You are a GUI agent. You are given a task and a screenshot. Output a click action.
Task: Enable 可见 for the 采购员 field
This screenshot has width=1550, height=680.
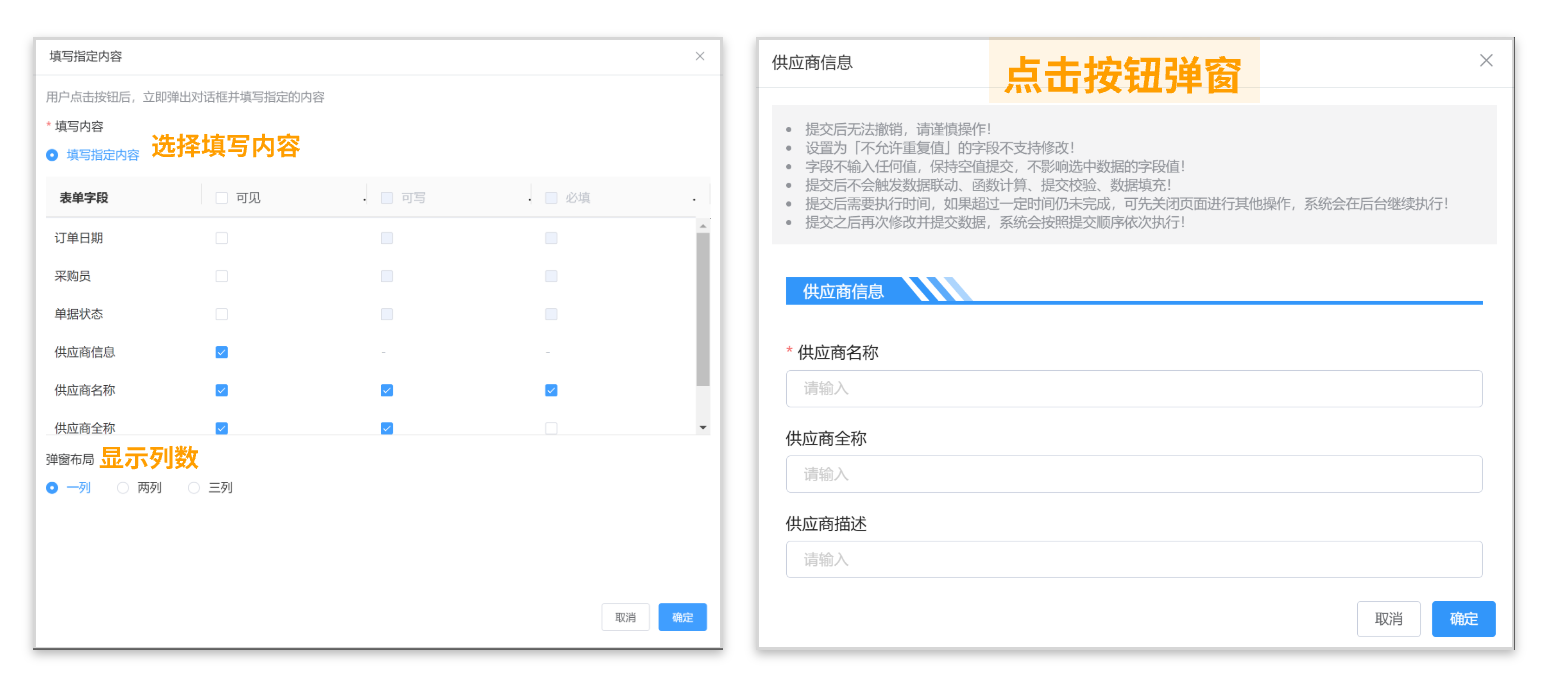[x=221, y=276]
